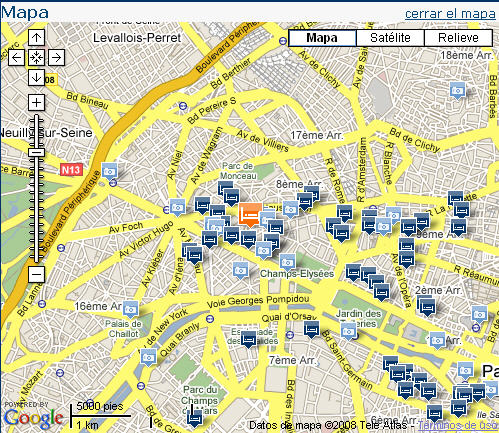Zoom in with the plus button

coord(36,102)
